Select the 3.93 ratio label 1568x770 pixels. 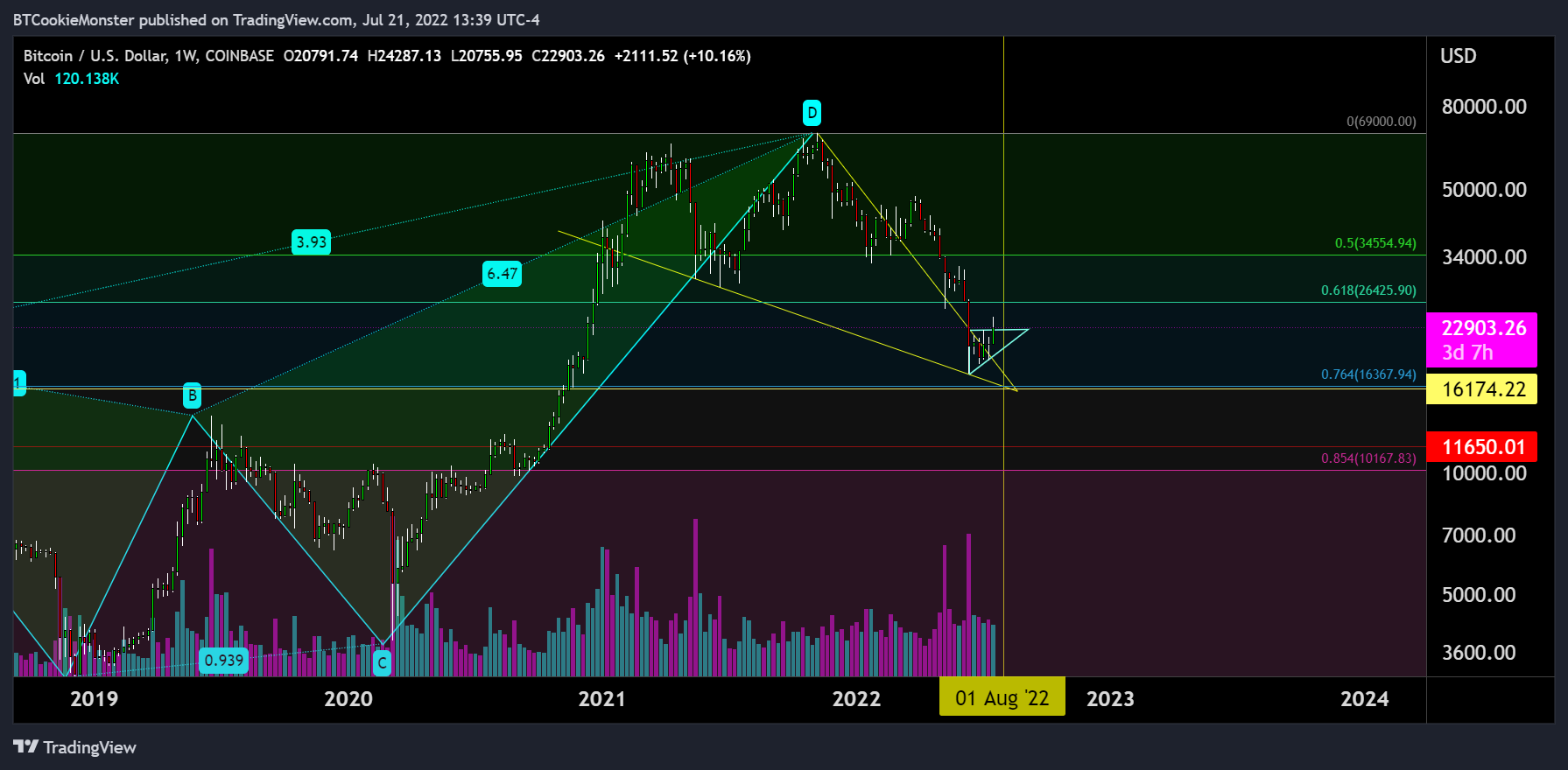(311, 242)
